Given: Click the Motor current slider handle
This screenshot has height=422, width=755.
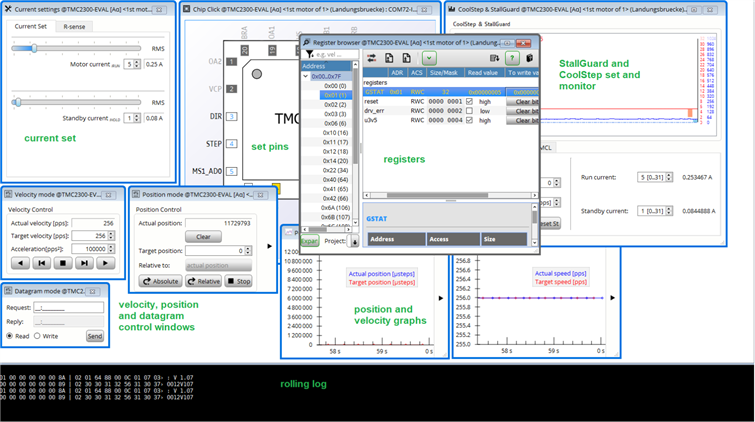Looking at the screenshot, I should click(34, 48).
